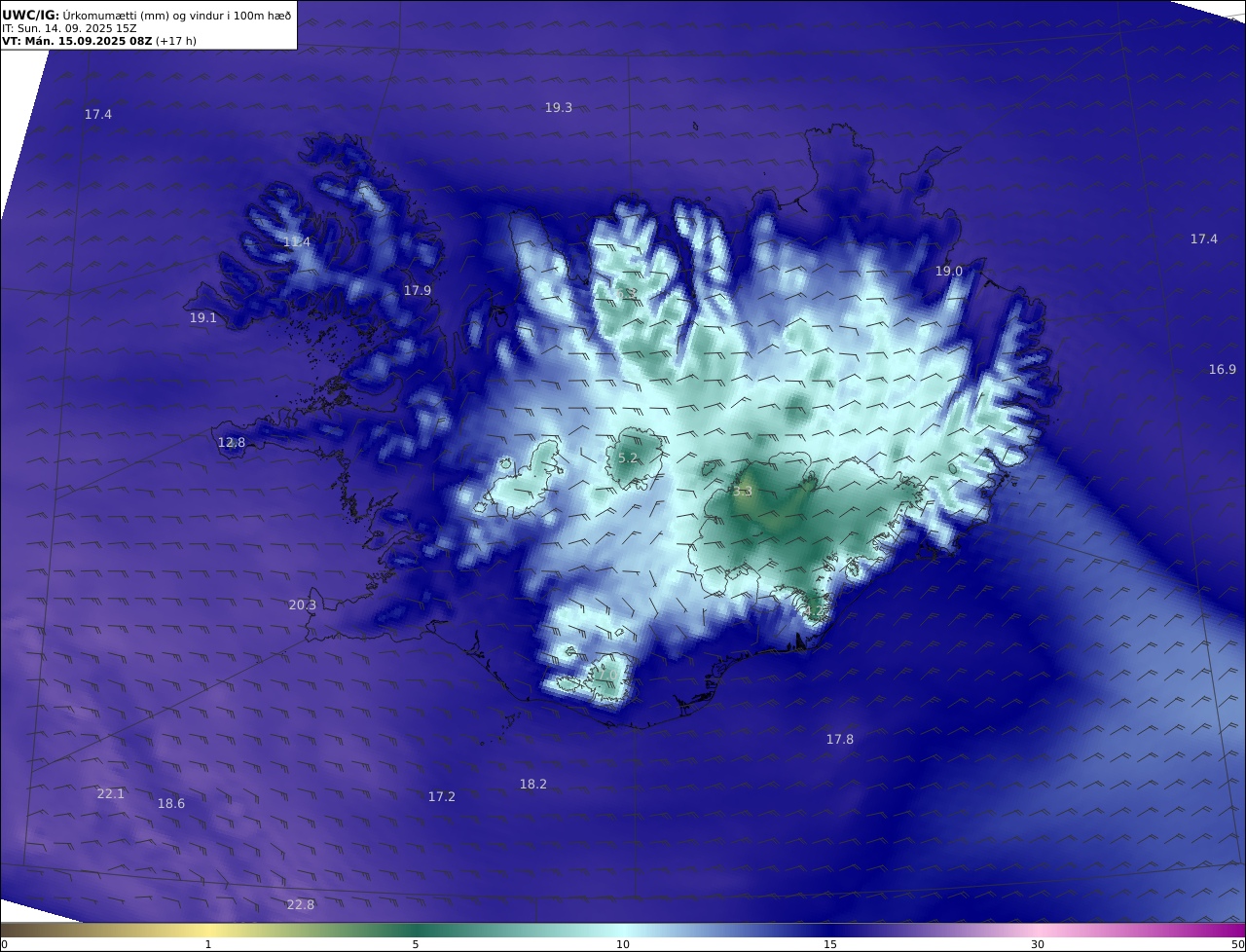Click the colorbar tick label 1
This screenshot has height=952, width=1246.
pos(208,944)
